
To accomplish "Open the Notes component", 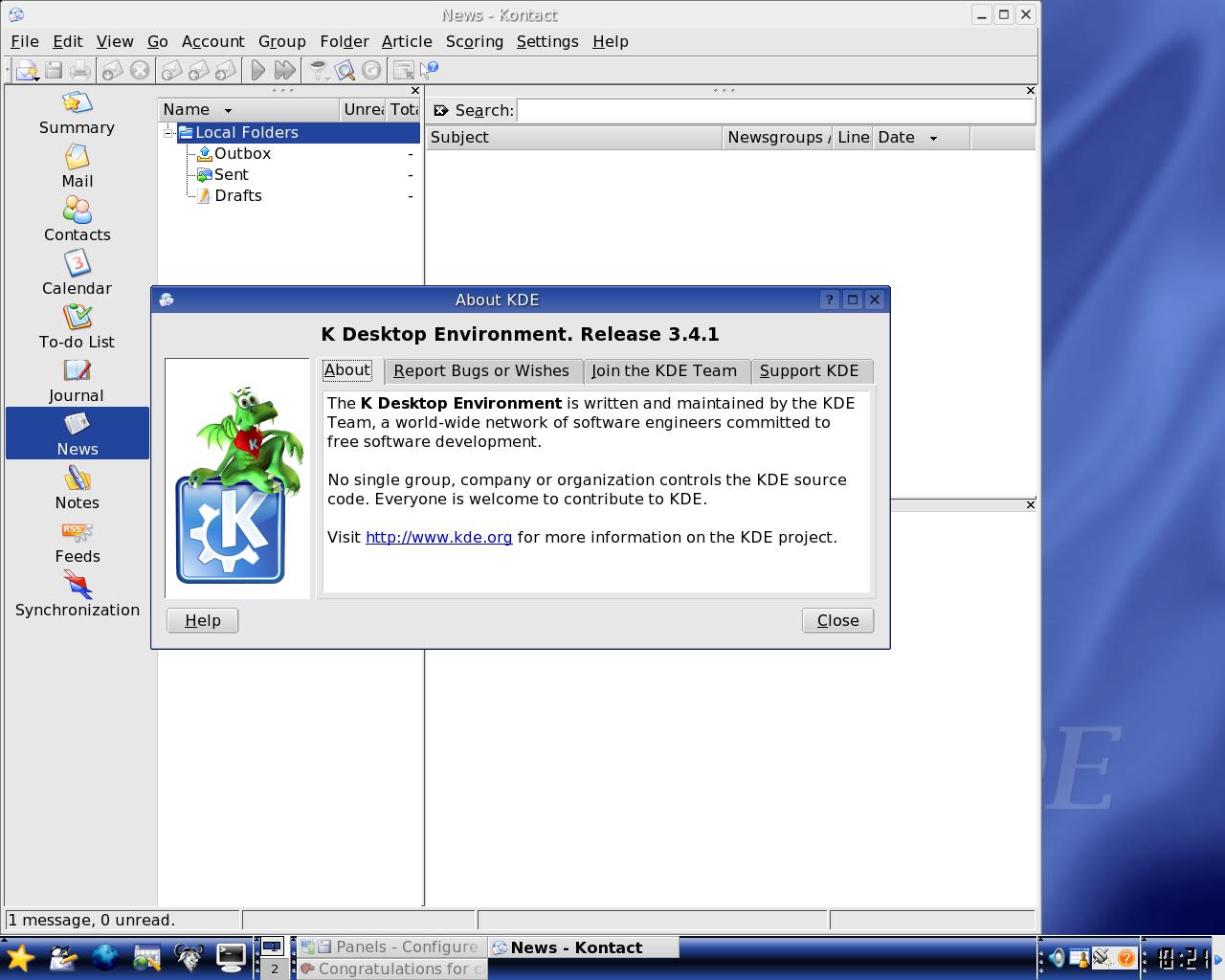I will pyautogui.click(x=77, y=488).
